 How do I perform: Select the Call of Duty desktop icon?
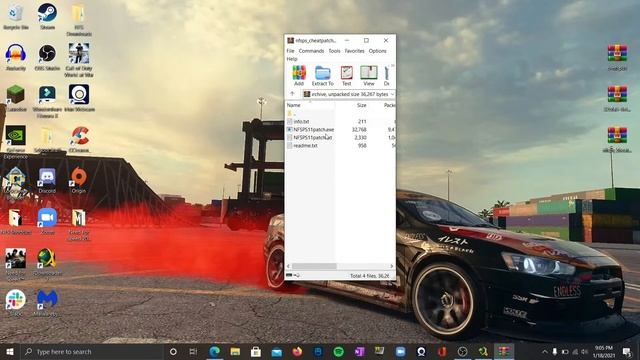[x=79, y=60]
